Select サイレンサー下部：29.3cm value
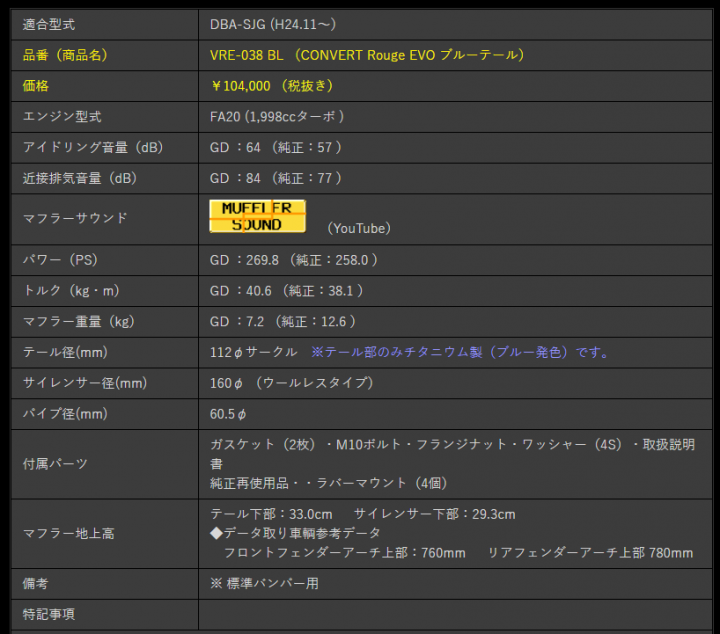 [434, 514]
